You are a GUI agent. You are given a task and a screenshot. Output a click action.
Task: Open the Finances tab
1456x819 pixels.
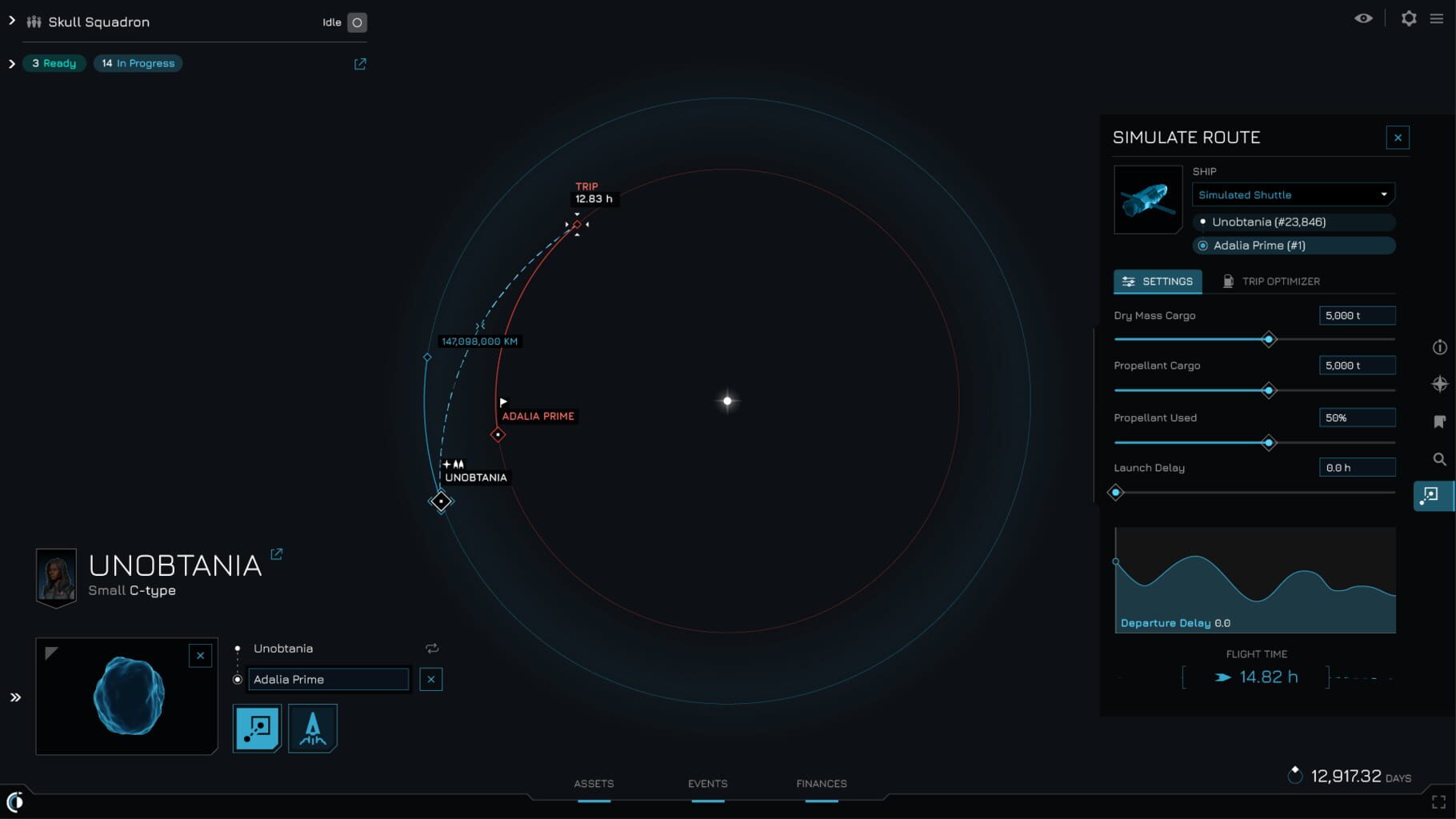[x=822, y=784]
